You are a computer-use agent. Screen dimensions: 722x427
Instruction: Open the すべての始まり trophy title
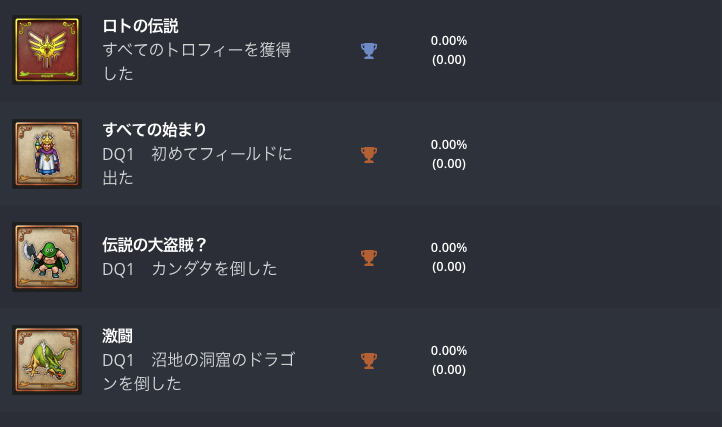(x=154, y=129)
